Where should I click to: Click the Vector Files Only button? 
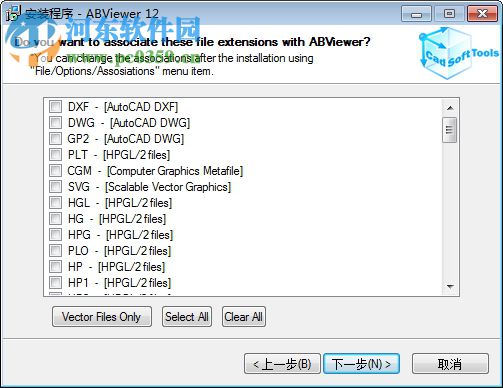(x=102, y=317)
